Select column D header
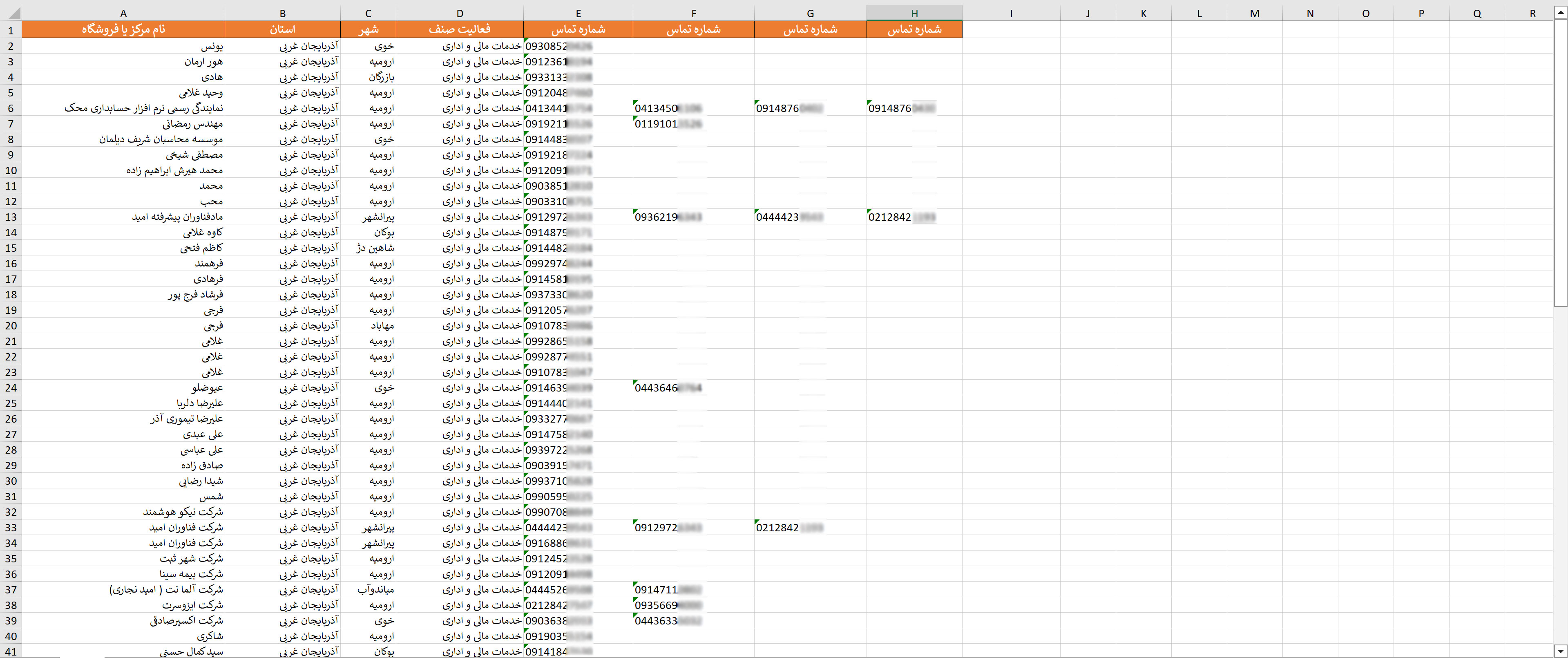Viewport: 1568px width, 658px height. click(460, 13)
